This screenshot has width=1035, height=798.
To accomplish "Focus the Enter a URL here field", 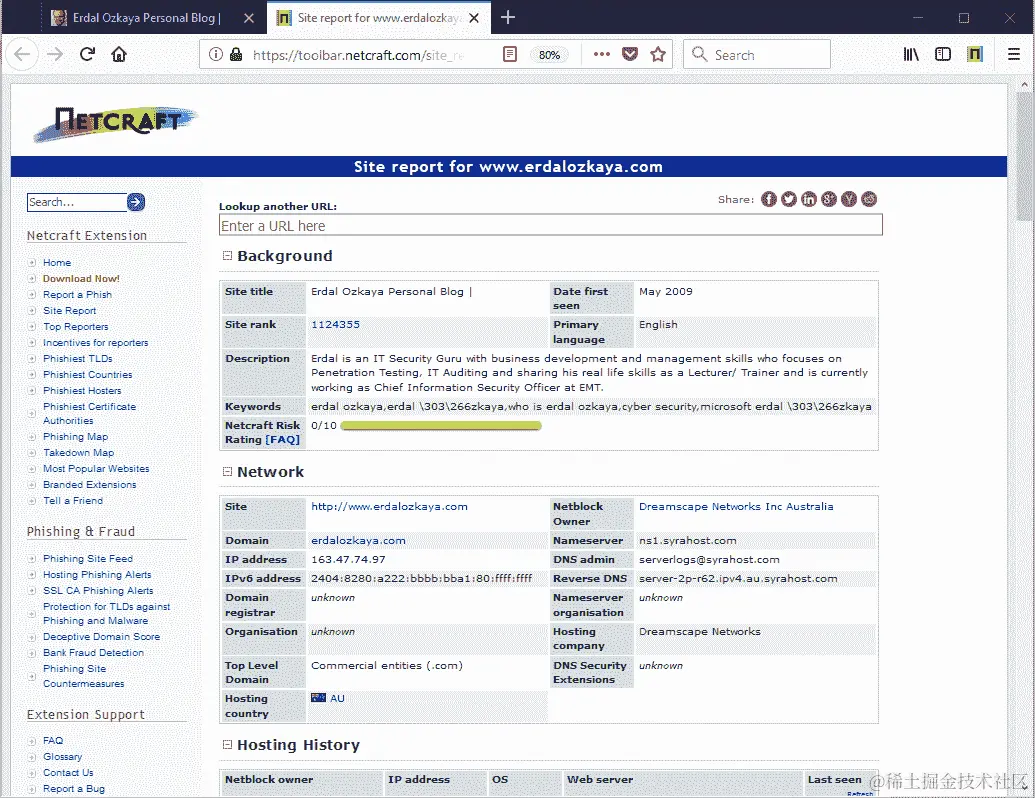I will click(x=551, y=226).
